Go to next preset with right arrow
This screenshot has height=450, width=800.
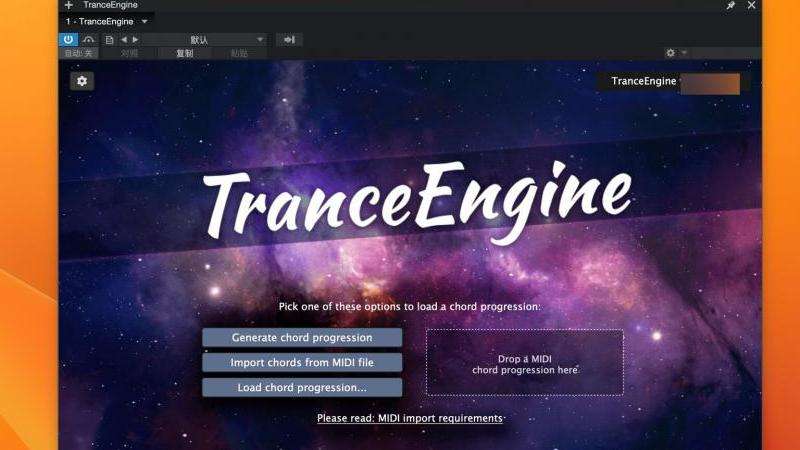(135, 40)
